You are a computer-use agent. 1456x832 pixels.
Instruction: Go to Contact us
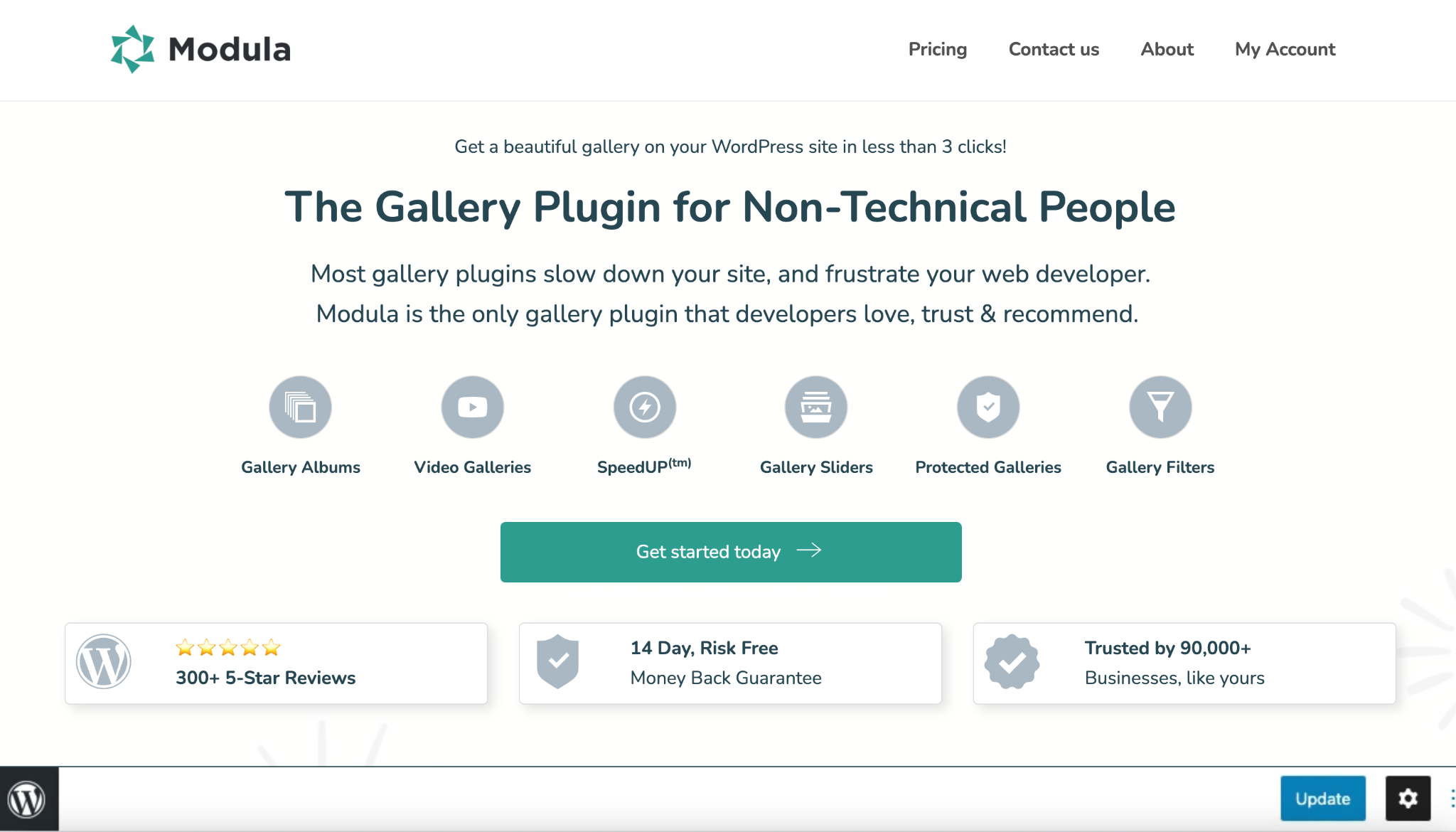point(1054,49)
